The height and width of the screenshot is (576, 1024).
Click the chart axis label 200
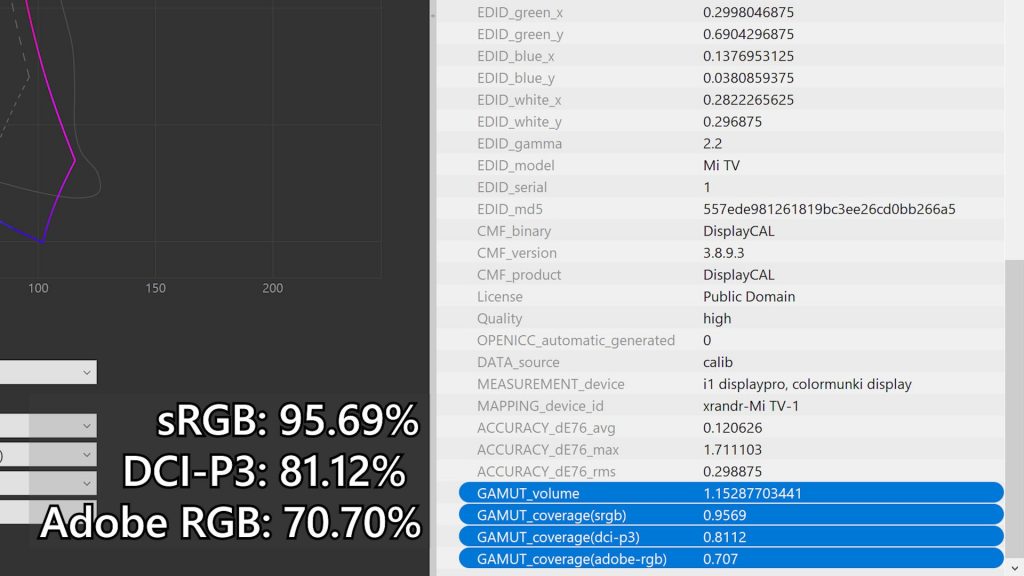coord(272,288)
